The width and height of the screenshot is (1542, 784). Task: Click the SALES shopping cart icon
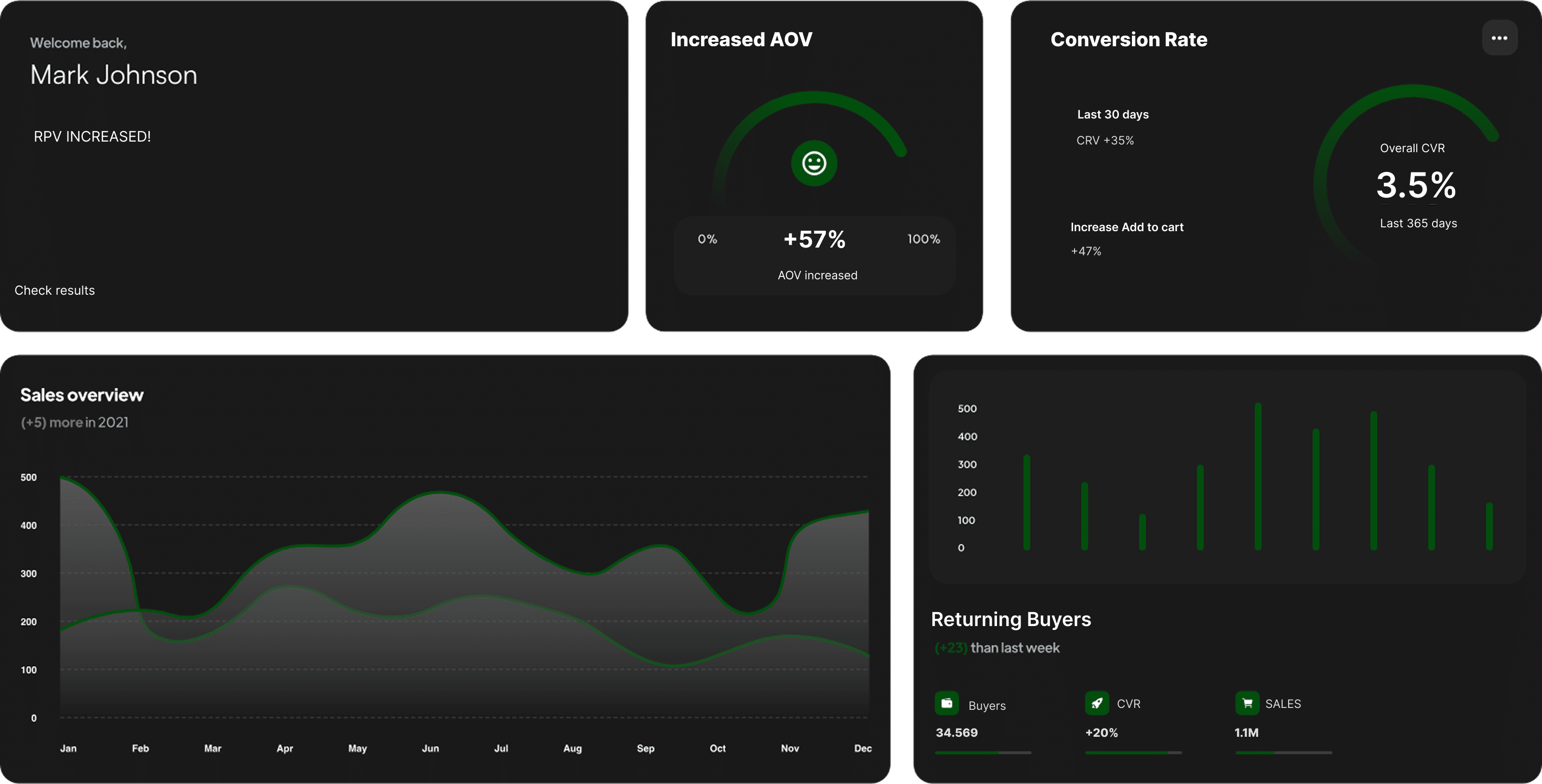point(1247,703)
